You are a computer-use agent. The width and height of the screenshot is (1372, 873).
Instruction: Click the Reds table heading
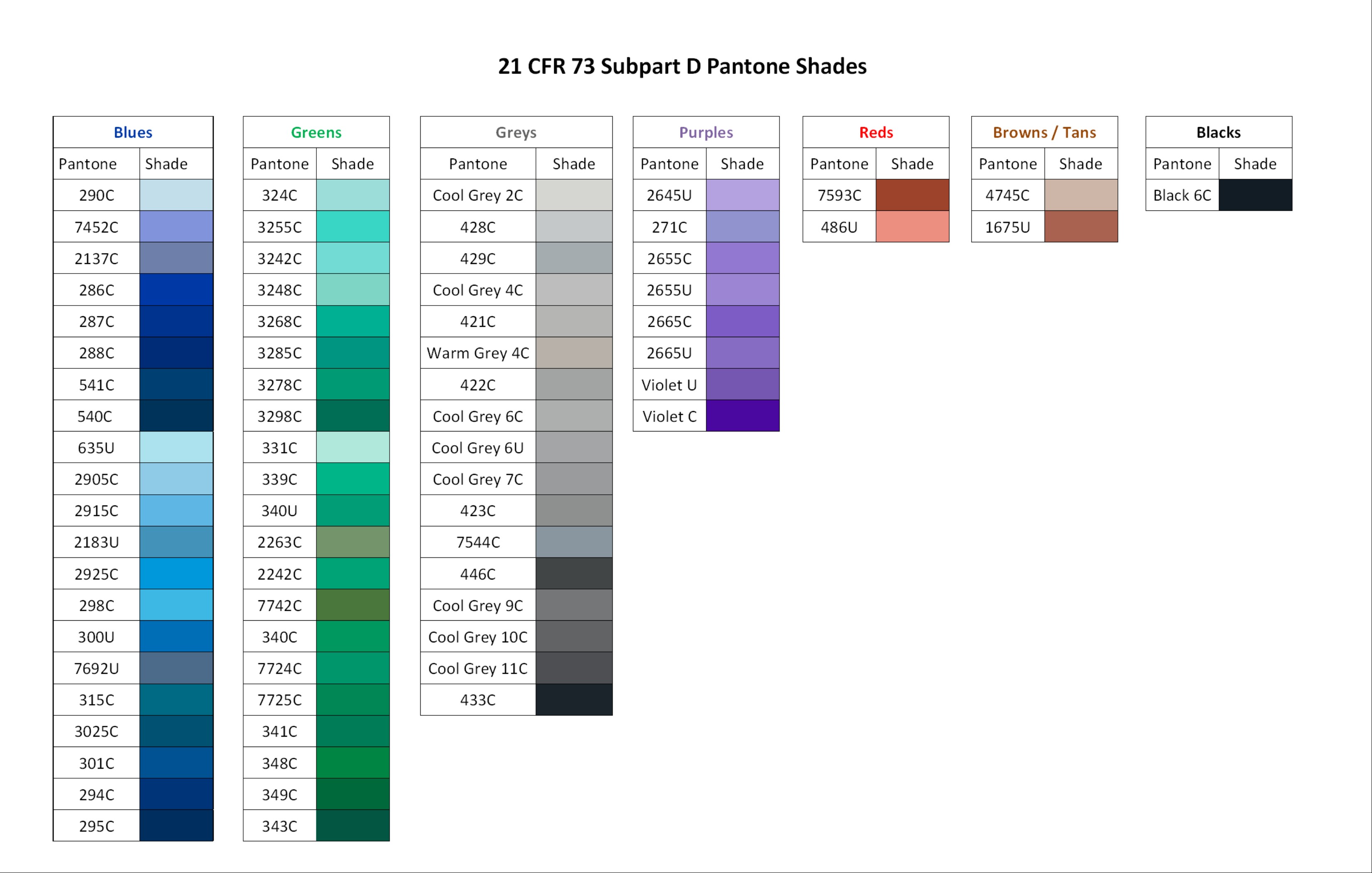point(876,132)
